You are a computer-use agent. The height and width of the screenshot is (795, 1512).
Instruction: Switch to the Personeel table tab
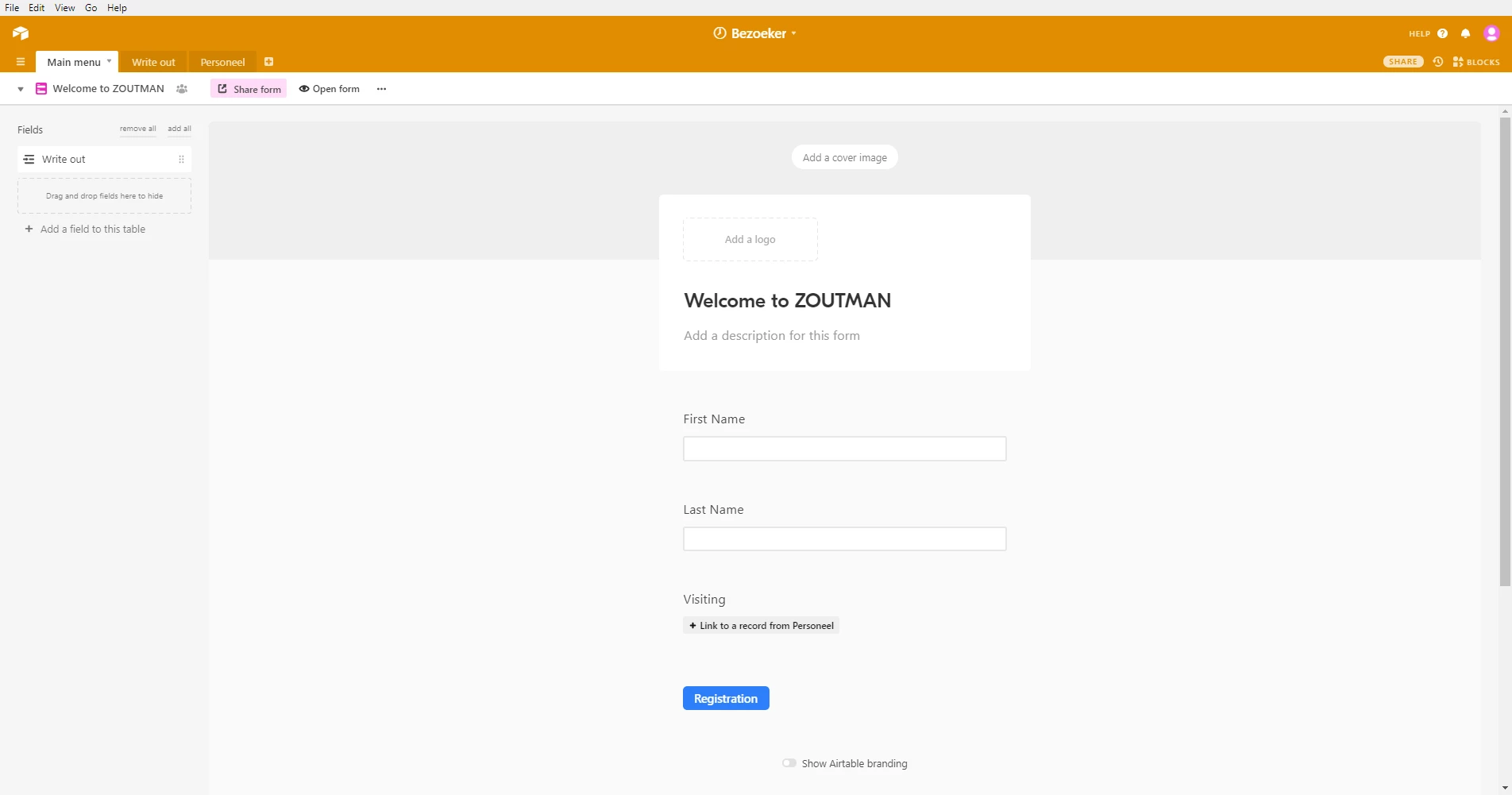pos(222,62)
